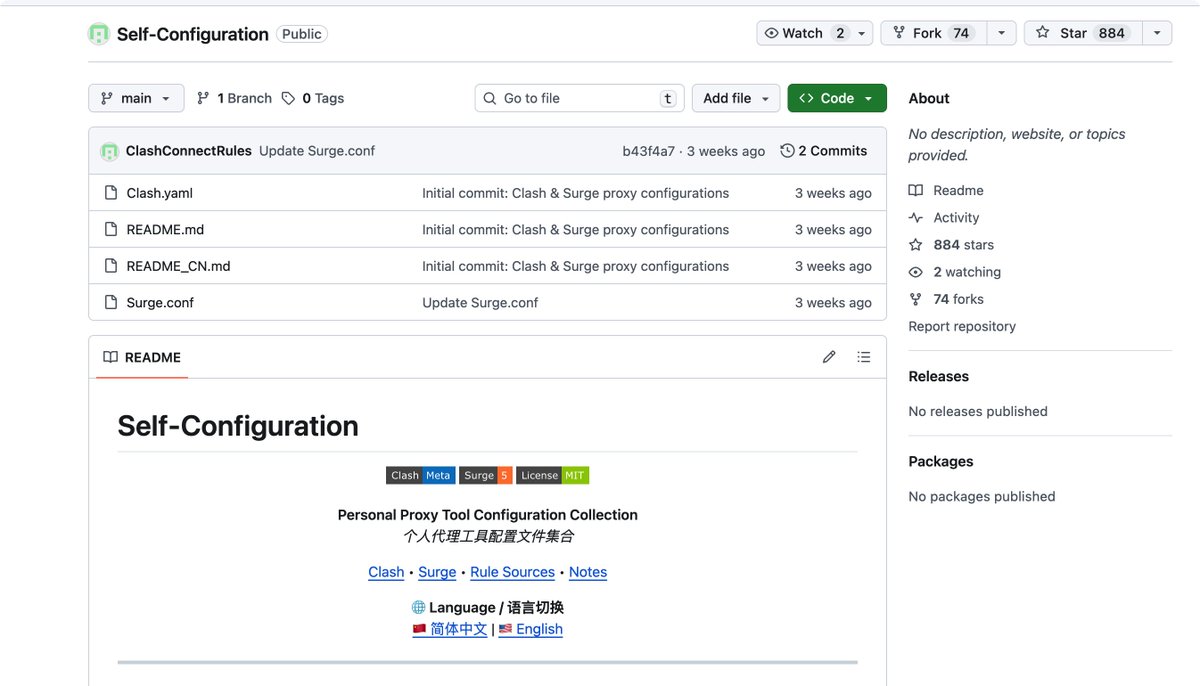Jump to the Notes link in README

[588, 572]
